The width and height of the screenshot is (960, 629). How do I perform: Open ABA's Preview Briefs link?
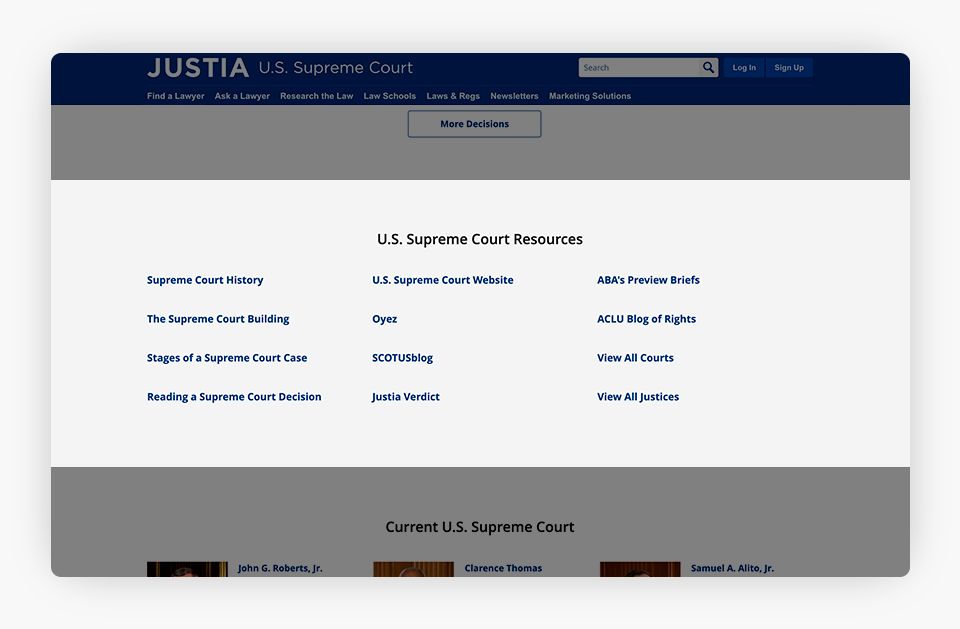648,280
